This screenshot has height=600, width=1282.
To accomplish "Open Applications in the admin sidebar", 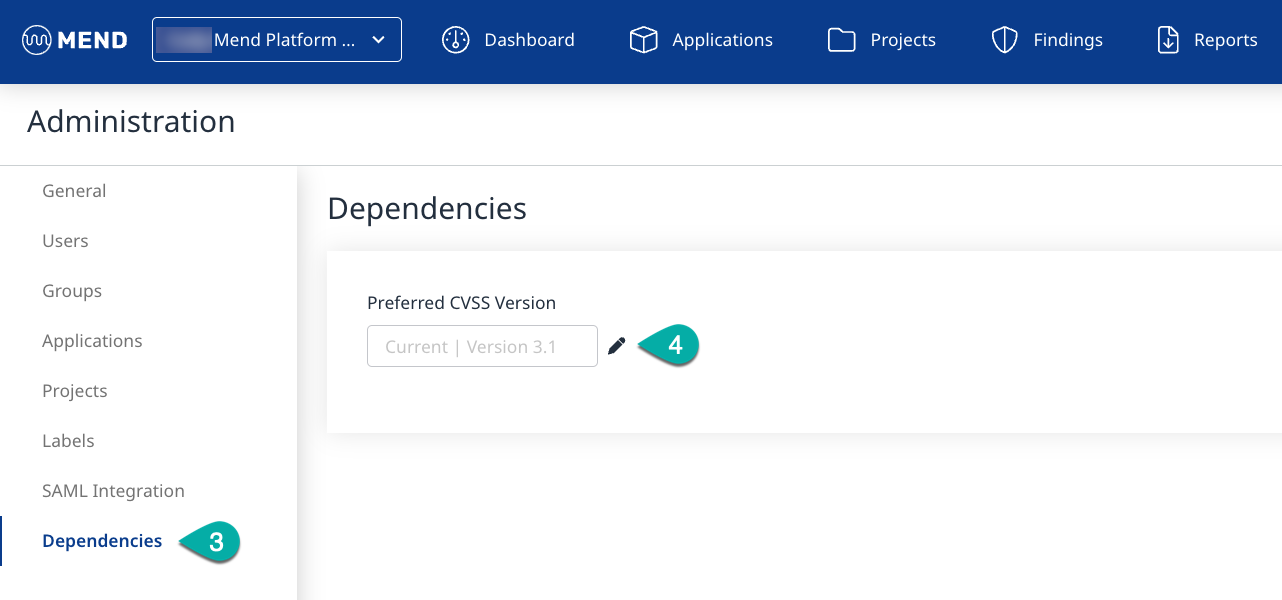I will (x=92, y=341).
